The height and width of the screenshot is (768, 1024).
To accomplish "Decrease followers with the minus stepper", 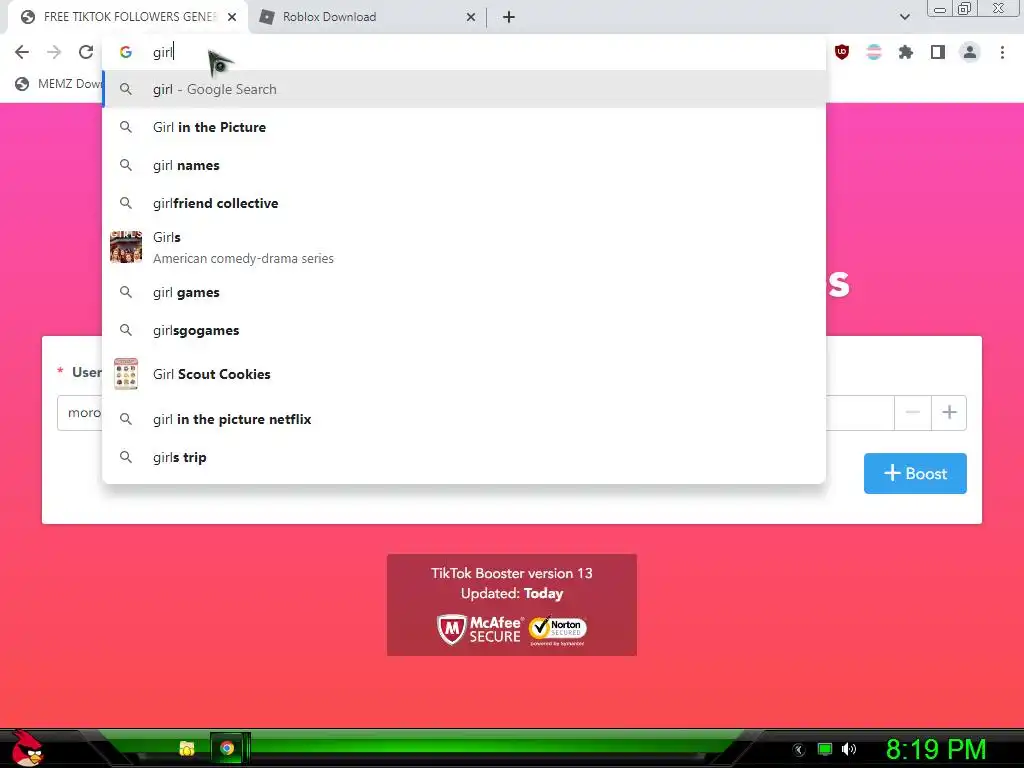I will click(912, 412).
